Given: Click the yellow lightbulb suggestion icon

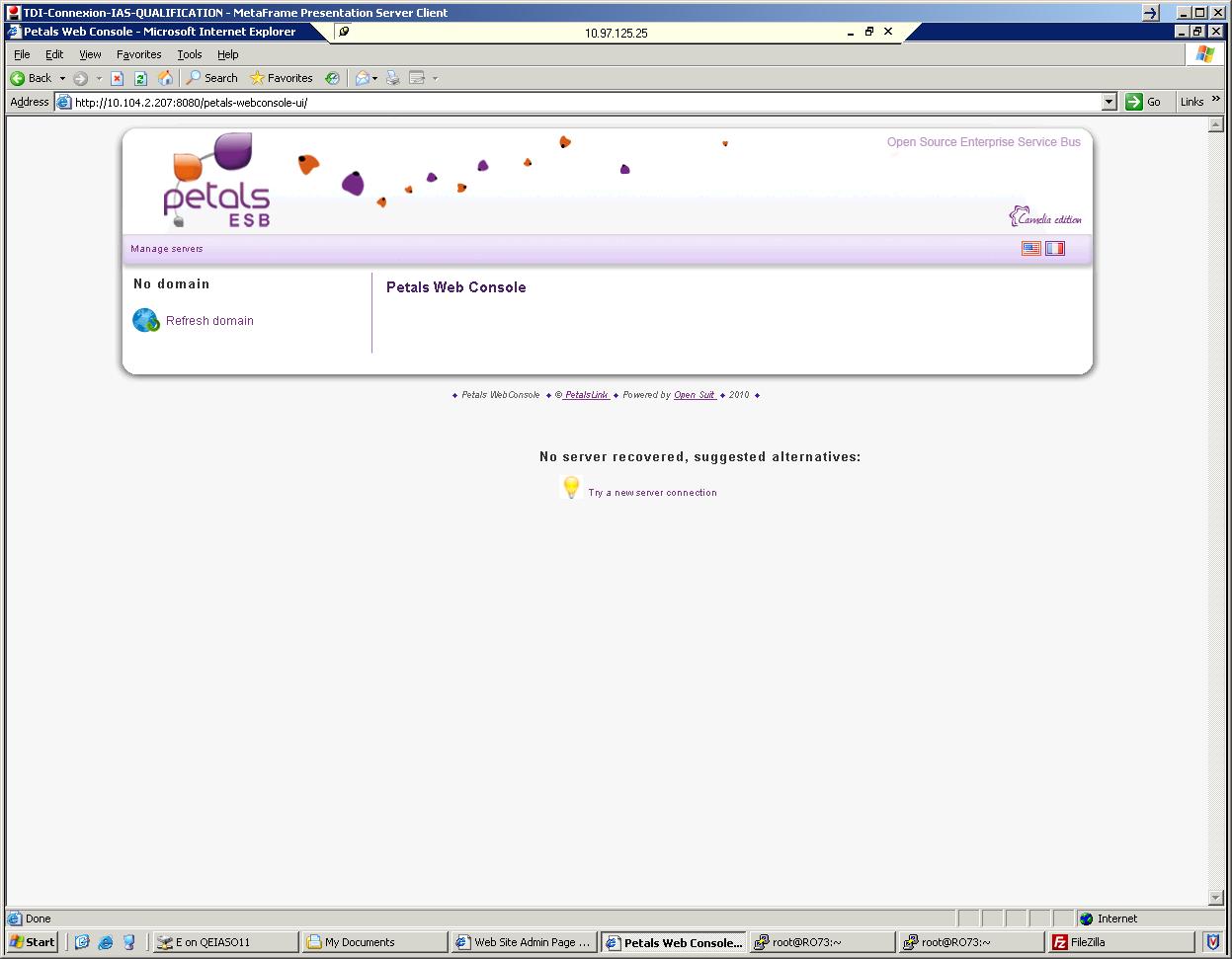Looking at the screenshot, I should tap(571, 487).
